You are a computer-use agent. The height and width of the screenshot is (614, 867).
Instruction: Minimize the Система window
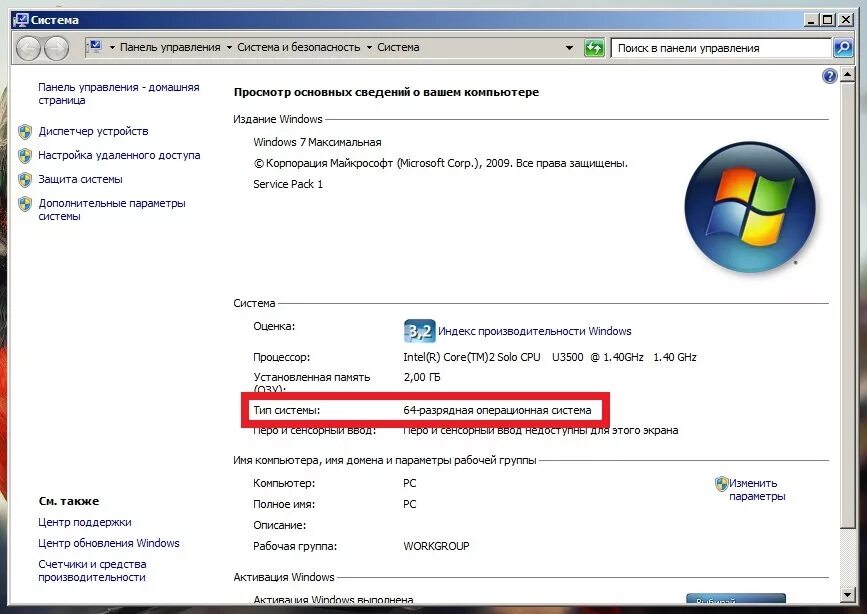(x=811, y=20)
